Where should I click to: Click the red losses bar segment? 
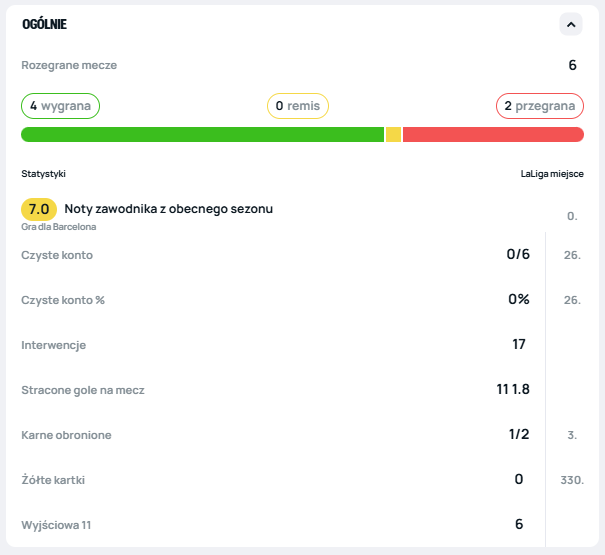pos(493,135)
